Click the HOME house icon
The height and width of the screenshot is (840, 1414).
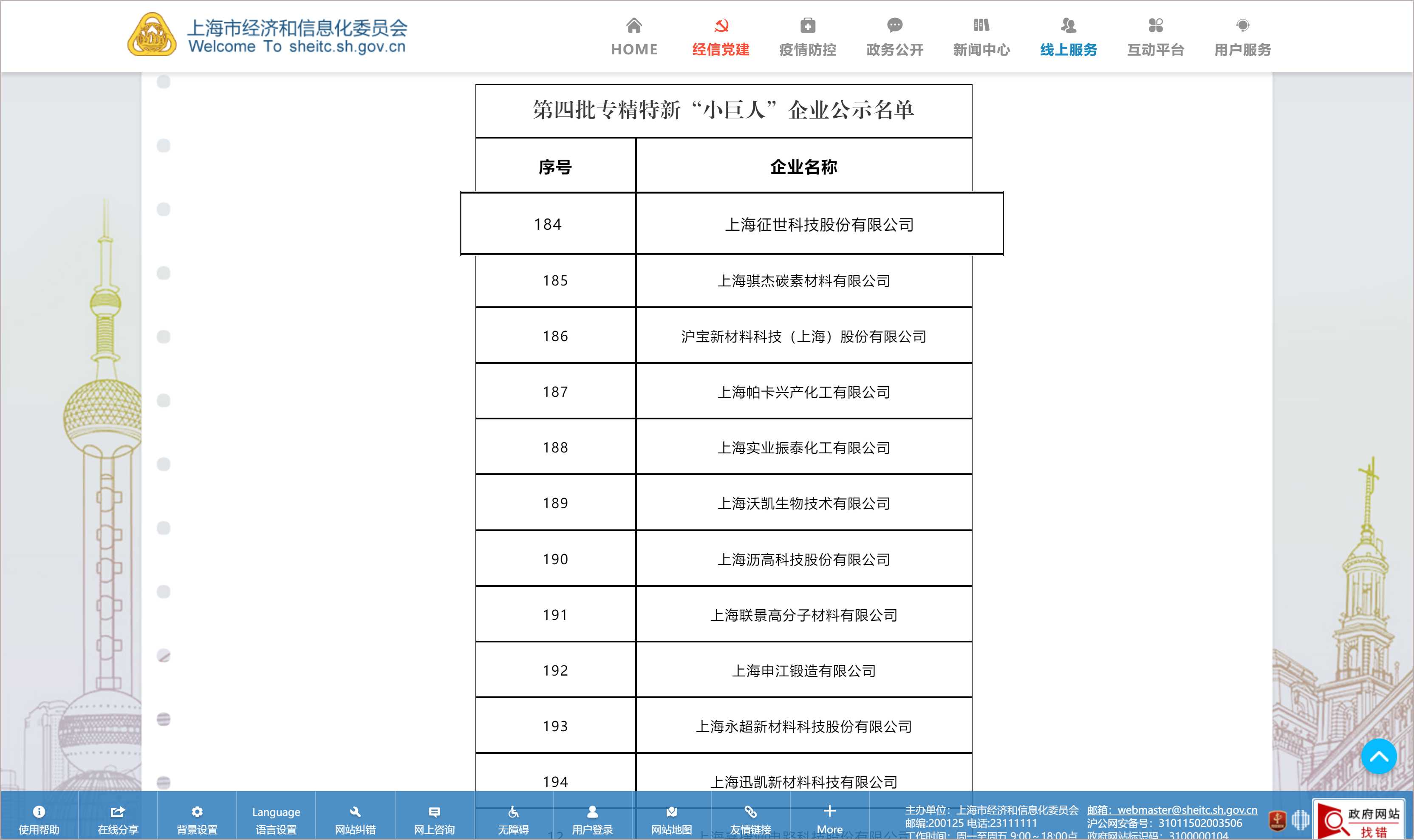point(634,25)
